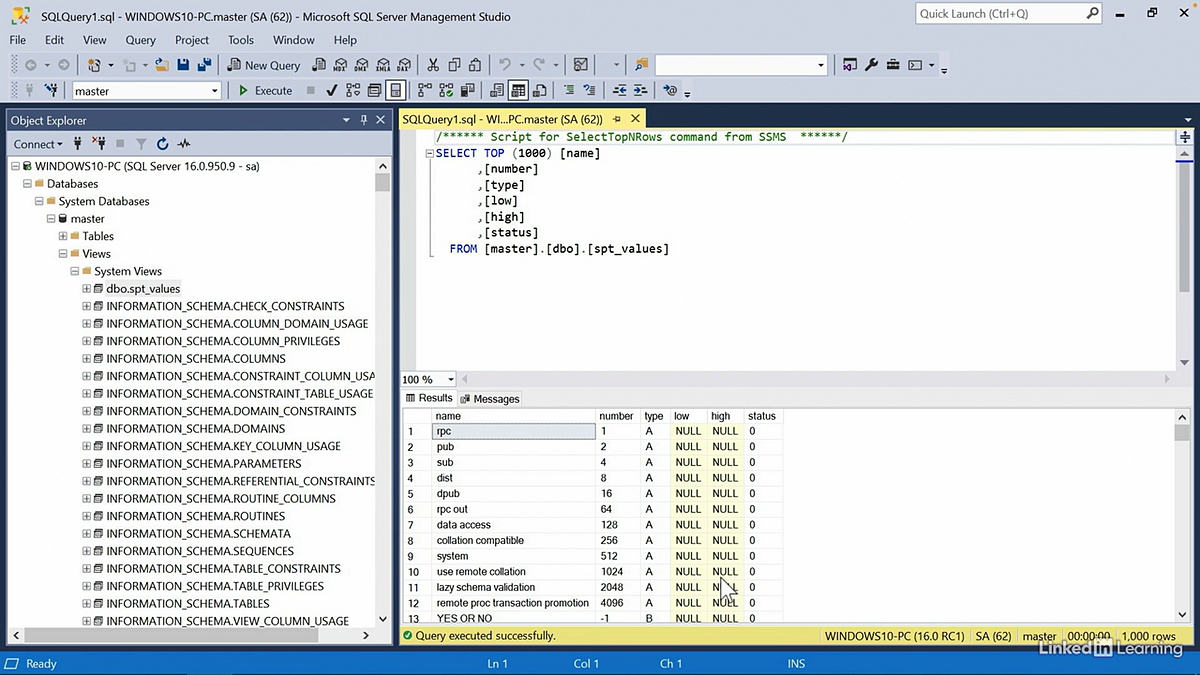Viewport: 1200px width, 675px height.
Task: Click the Cut scissors icon
Action: point(433,65)
